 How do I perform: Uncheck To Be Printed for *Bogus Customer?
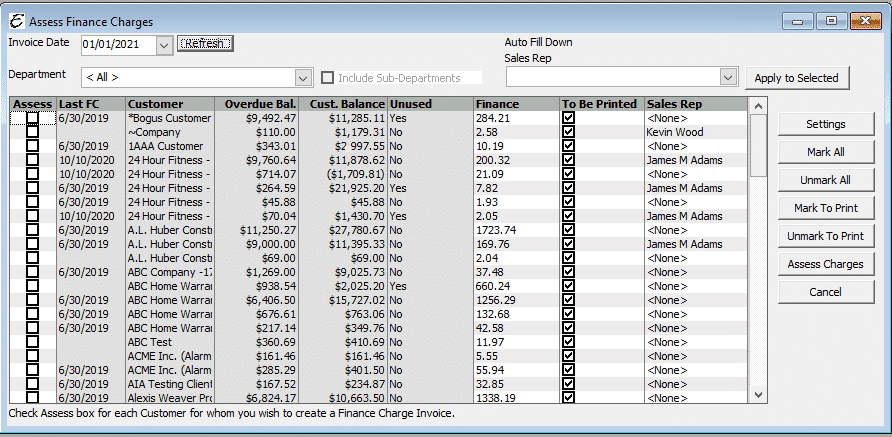coord(568,118)
